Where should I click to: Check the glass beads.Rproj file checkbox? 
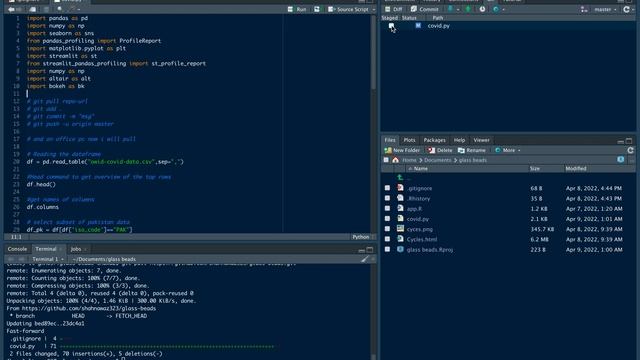tap(387, 249)
